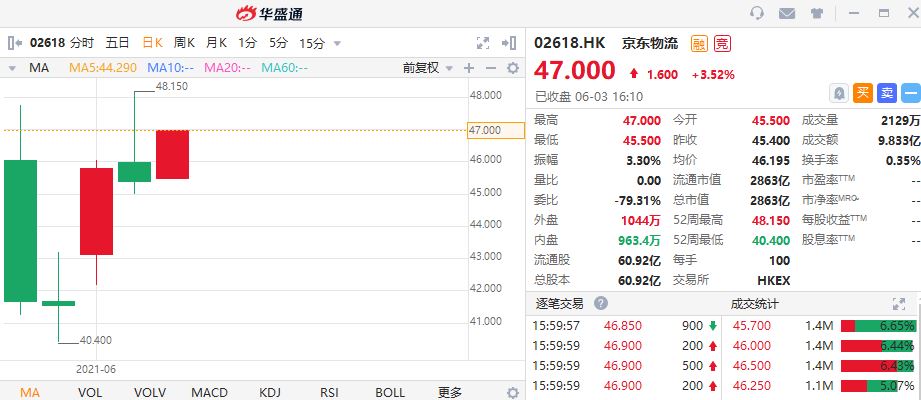Expand the MA indicator dropdown
Screen dimensions: 921x400
pos(12,68)
